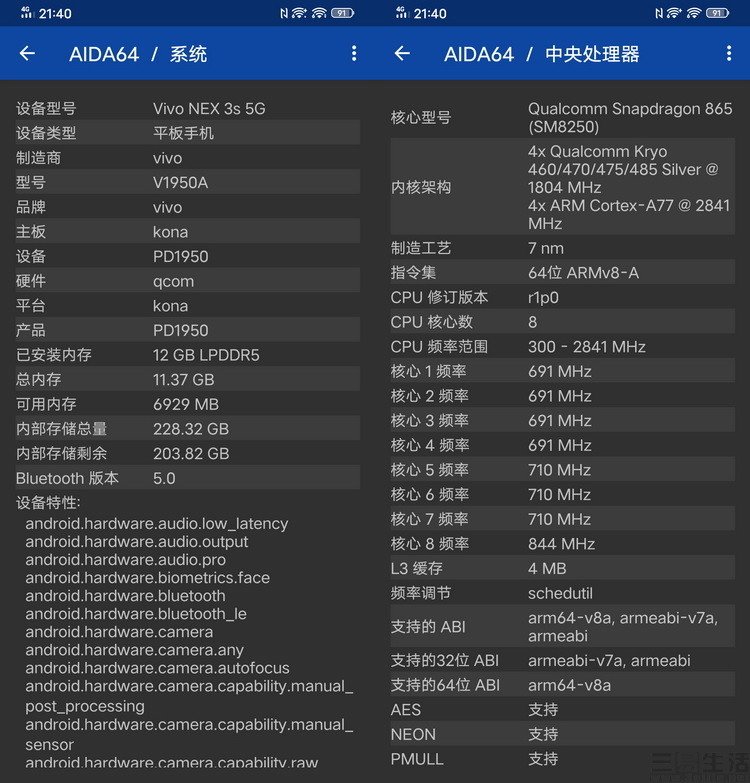
Task: Select 'android.hardware.bluetooth_le' entry
Action: coord(136,613)
